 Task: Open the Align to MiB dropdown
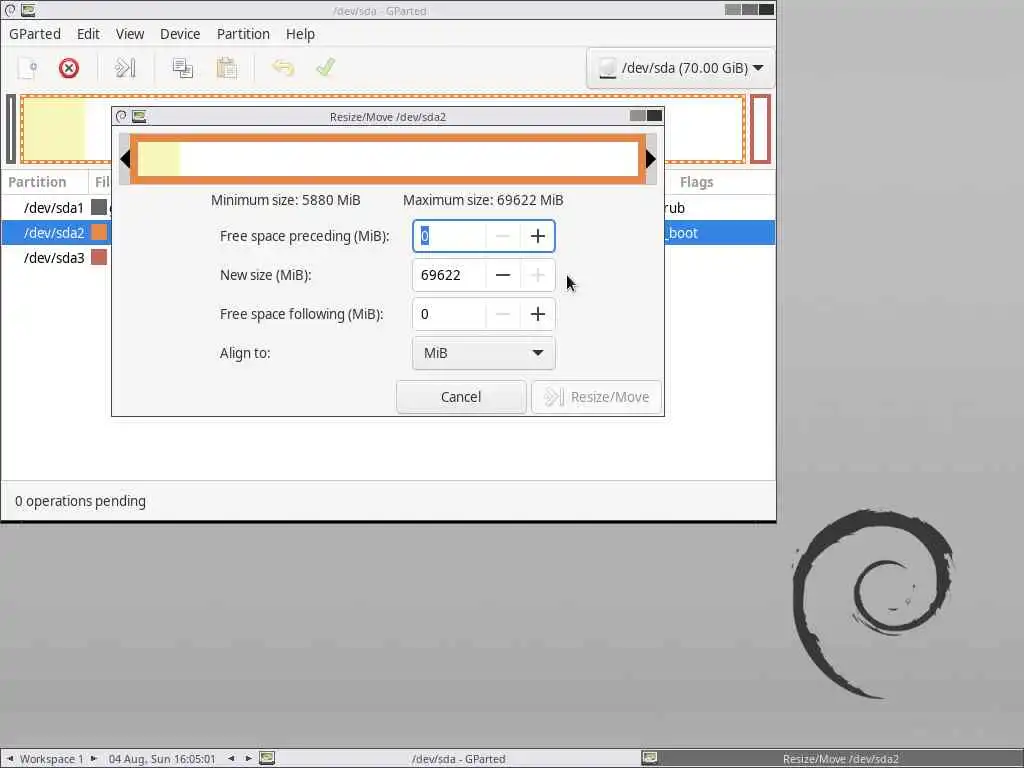point(484,353)
